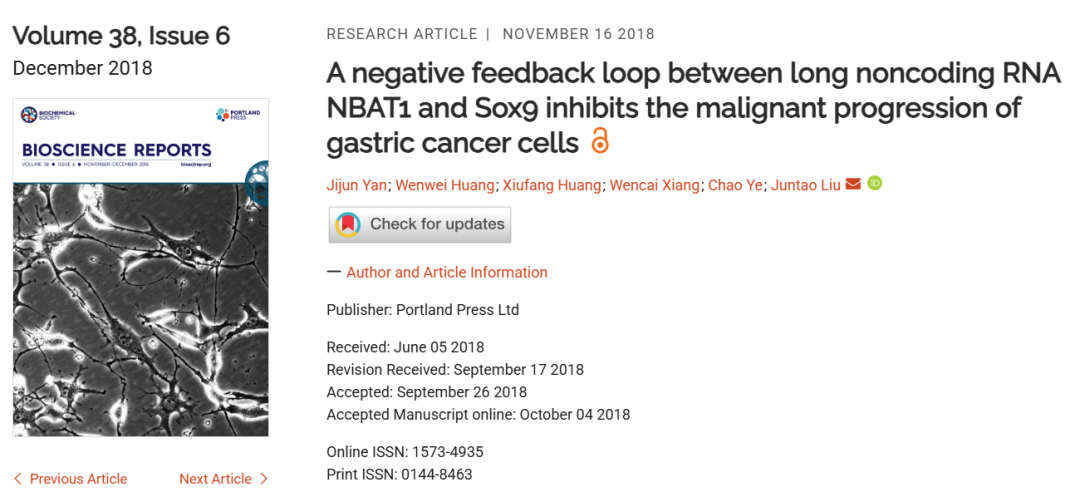Collapse the Author and Article Information section
This screenshot has height=497, width=1080.
(x=446, y=273)
